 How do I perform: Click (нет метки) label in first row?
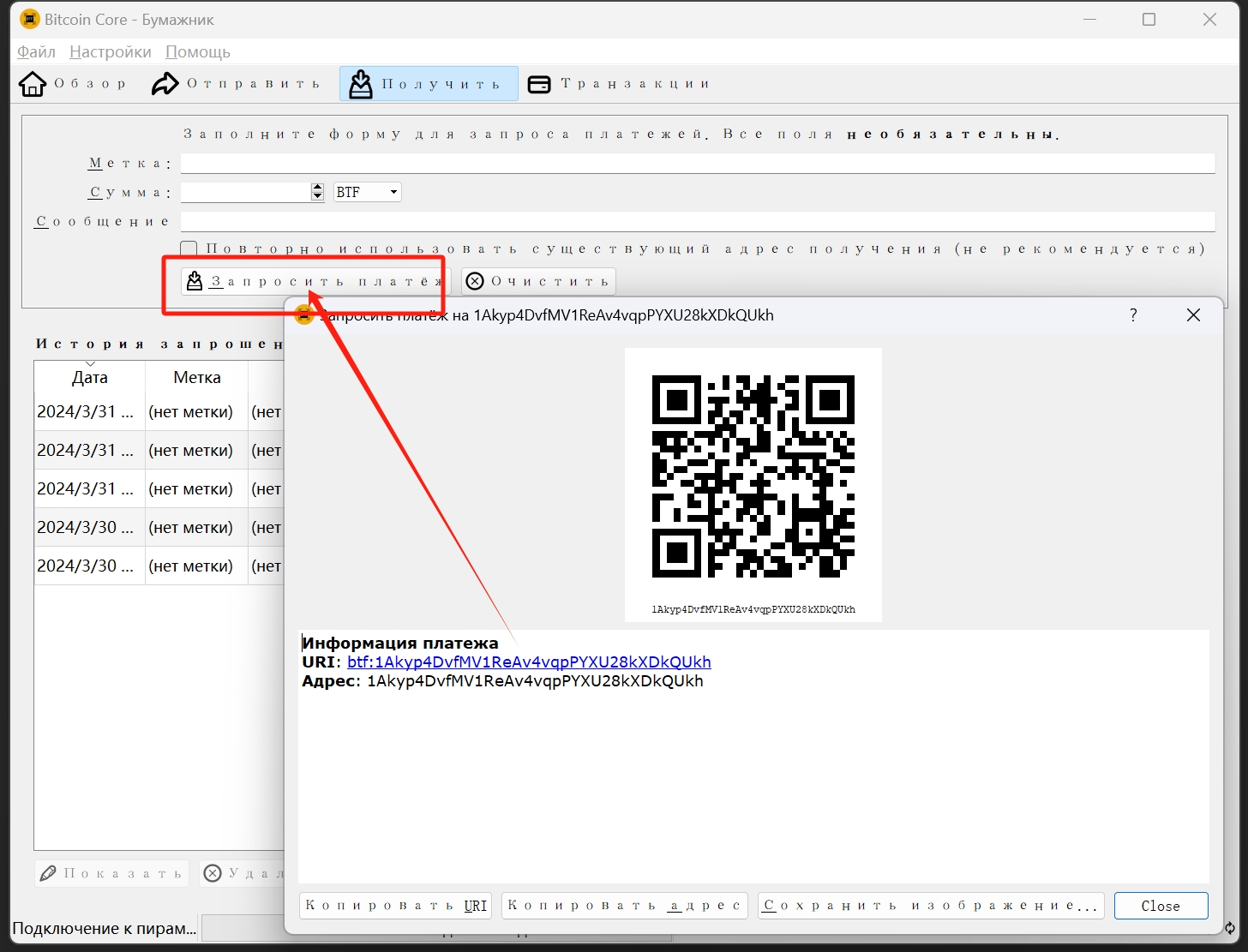(x=190, y=412)
